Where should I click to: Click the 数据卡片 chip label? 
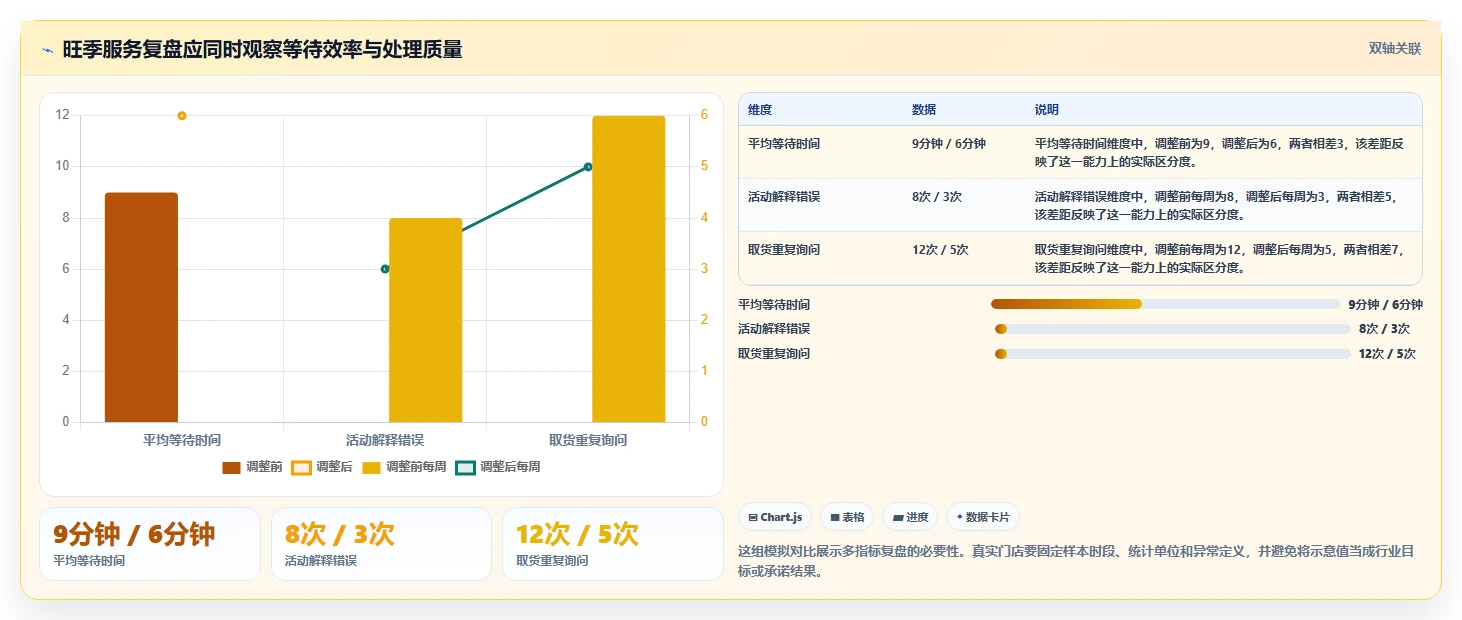point(988,517)
